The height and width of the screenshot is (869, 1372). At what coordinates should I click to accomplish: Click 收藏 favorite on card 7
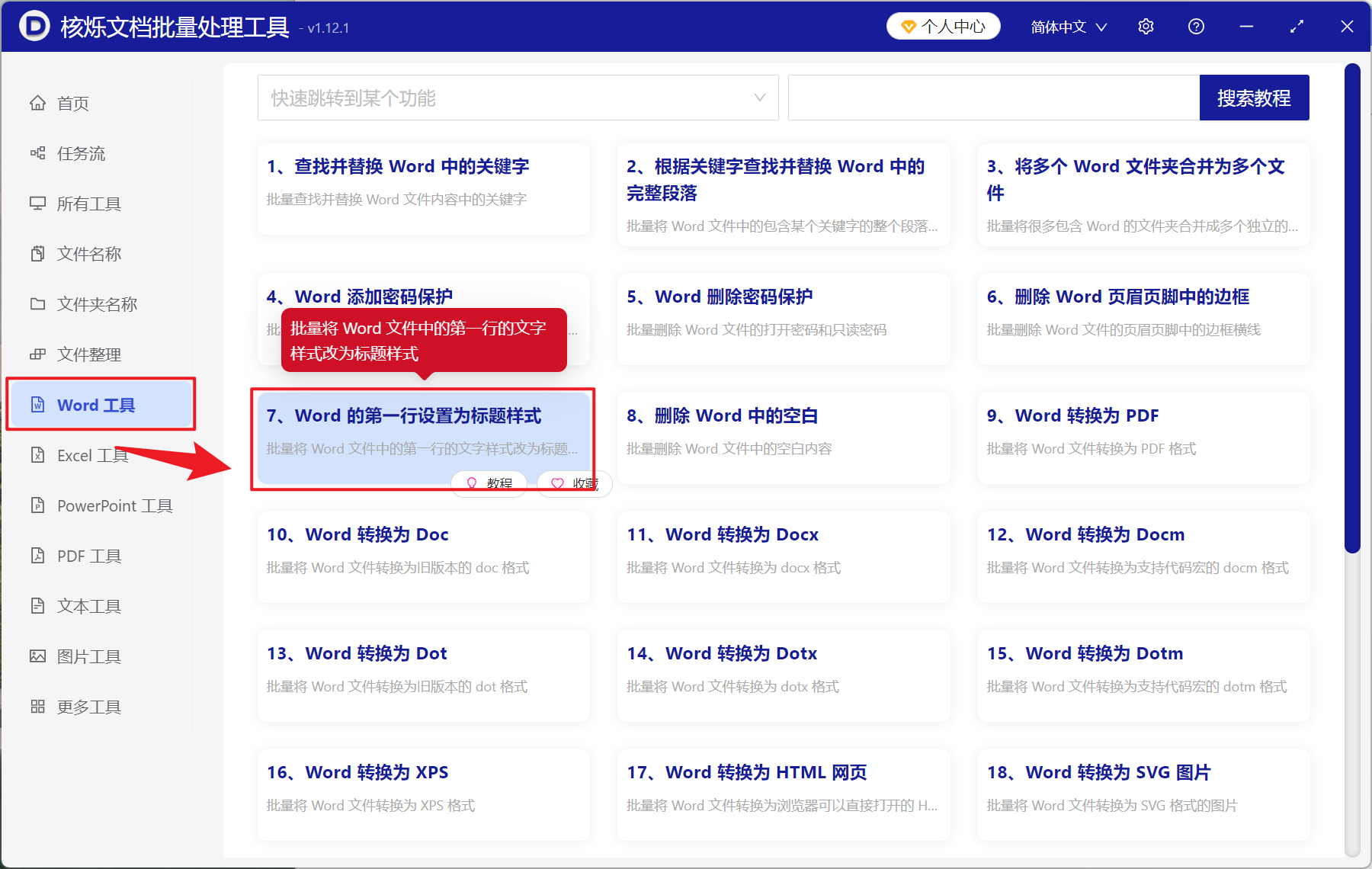tap(574, 483)
